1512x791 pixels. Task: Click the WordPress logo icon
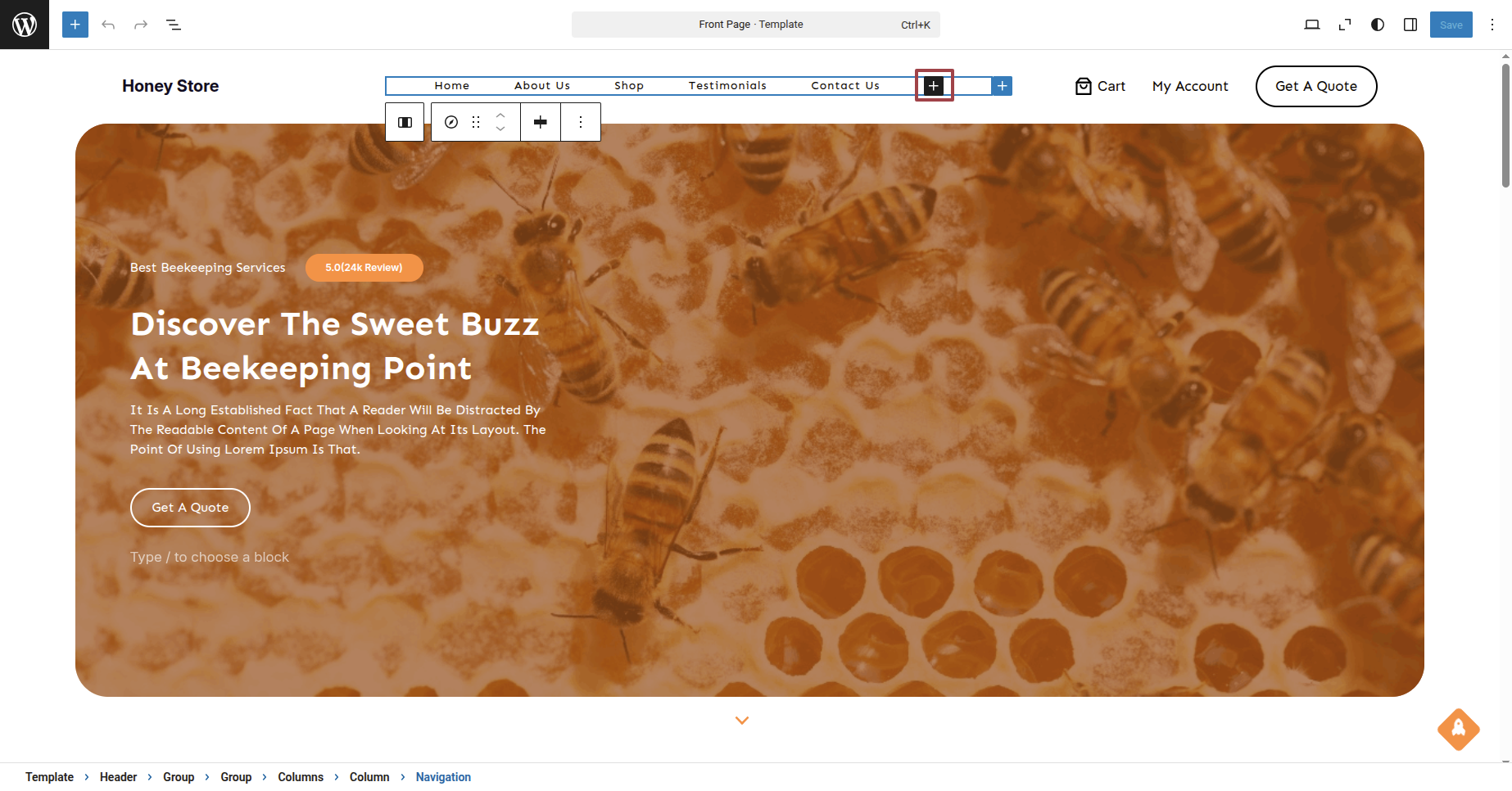tap(25, 25)
